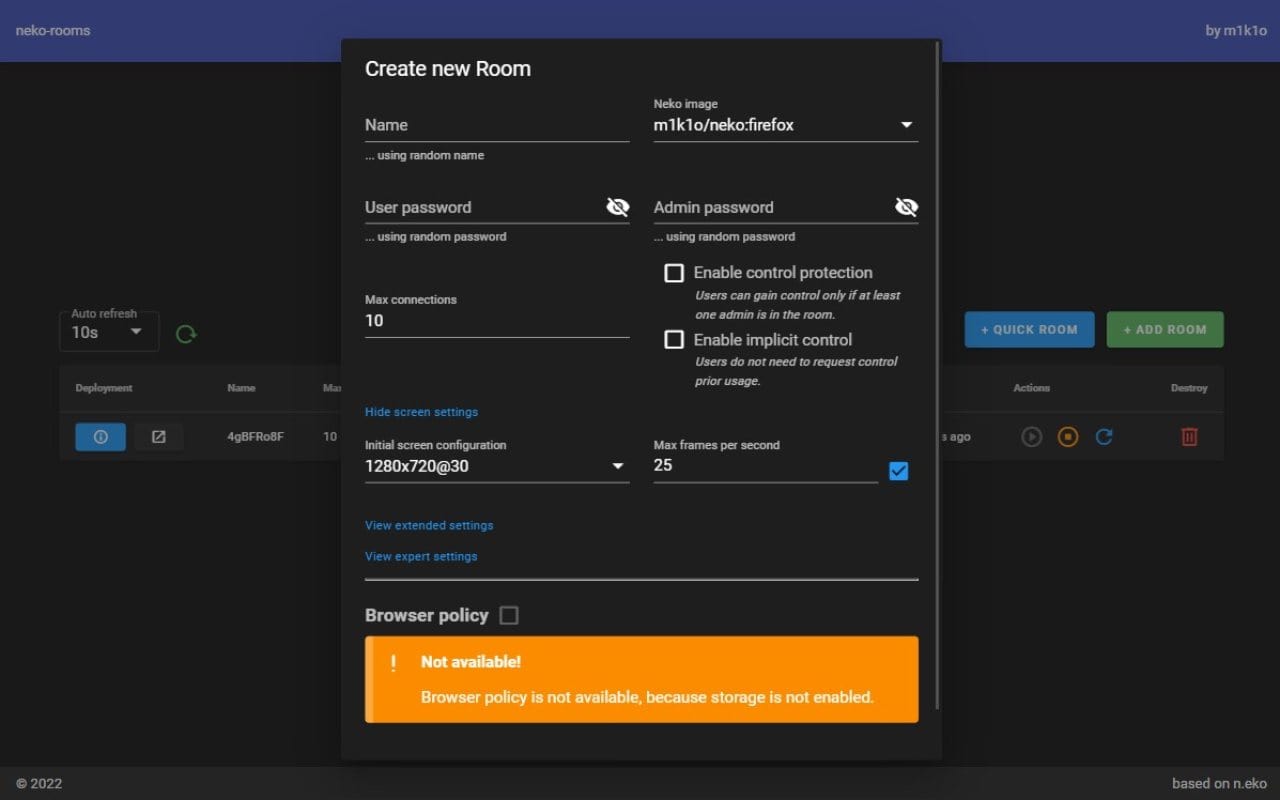The image size is (1280, 800).
Task: Start the 4gBFRo8F room
Action: tap(1031, 436)
